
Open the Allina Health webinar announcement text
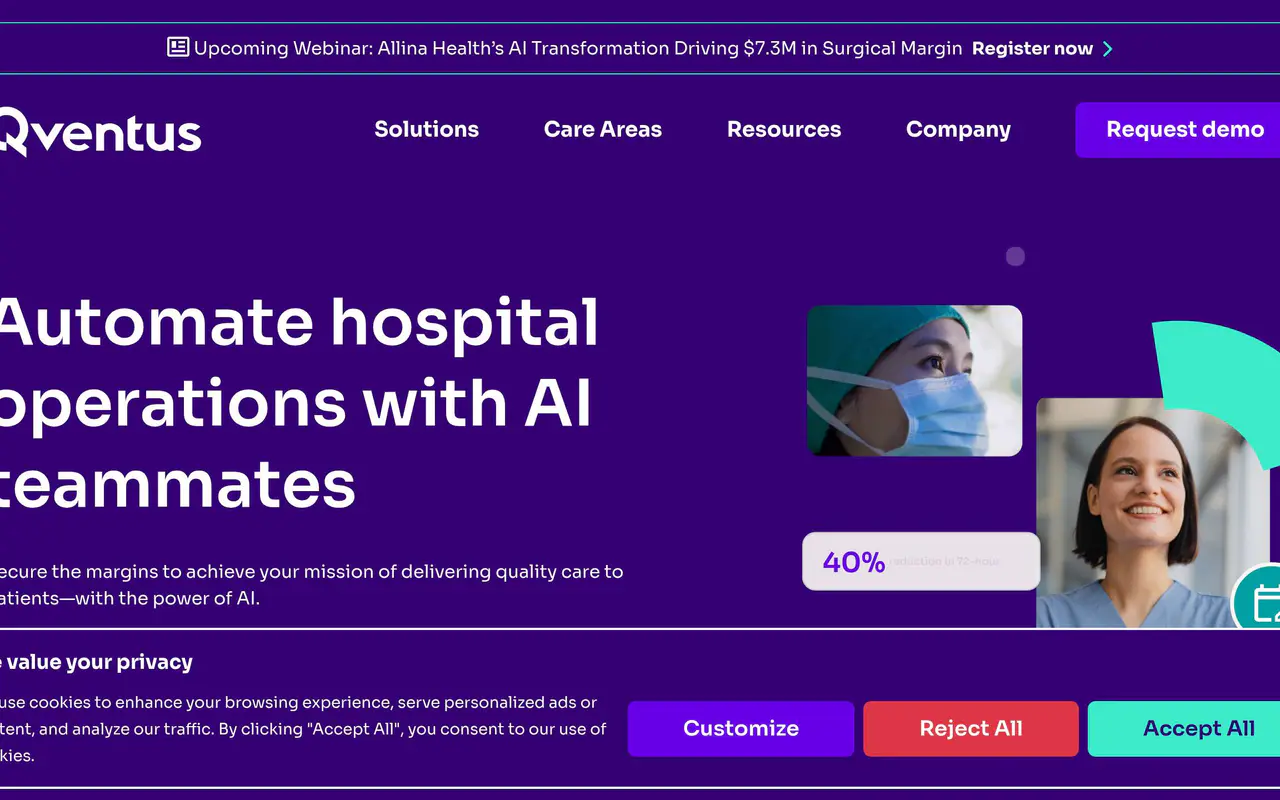(578, 48)
